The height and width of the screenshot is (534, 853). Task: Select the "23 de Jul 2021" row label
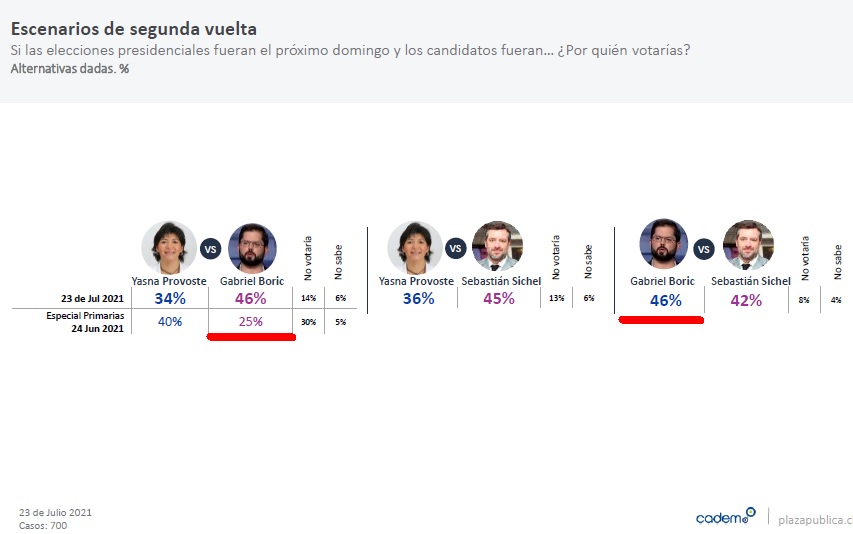tap(91, 299)
